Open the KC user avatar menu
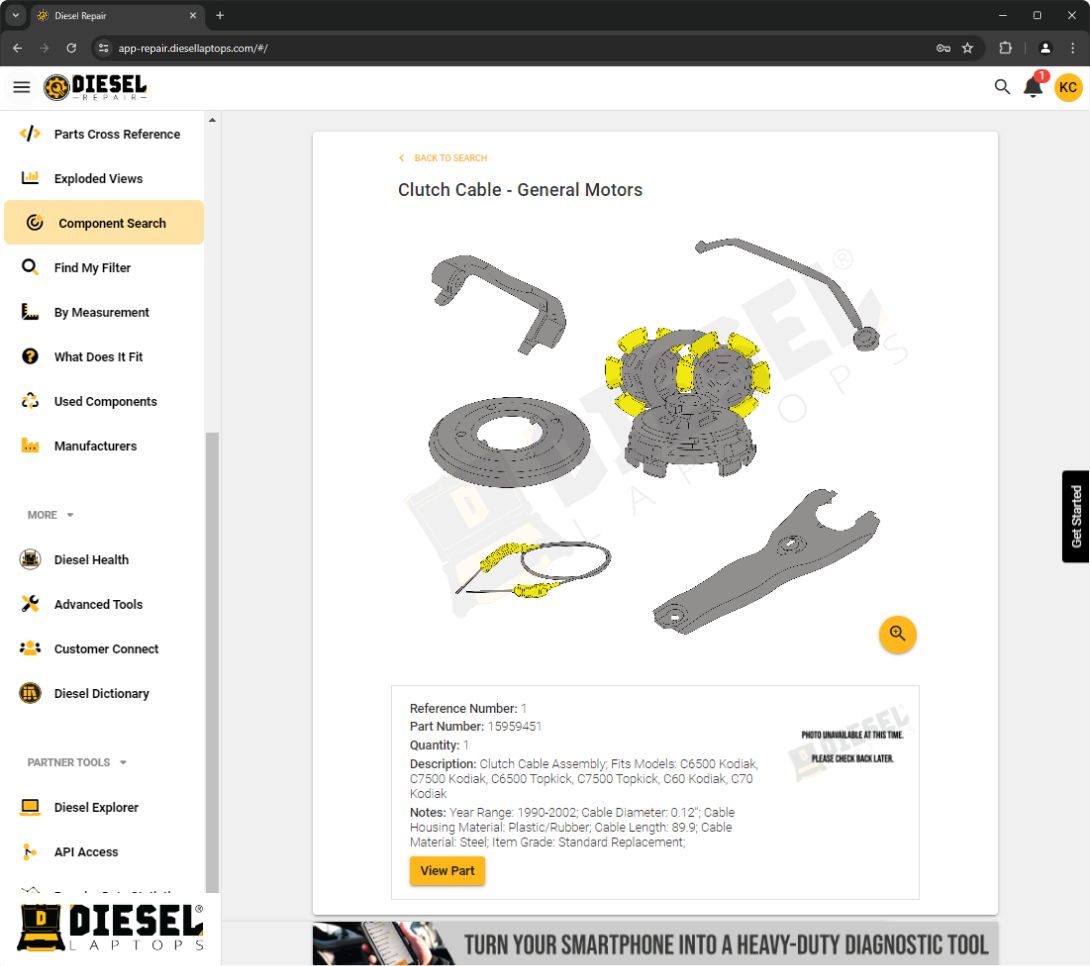The height and width of the screenshot is (966, 1090). tap(1068, 88)
